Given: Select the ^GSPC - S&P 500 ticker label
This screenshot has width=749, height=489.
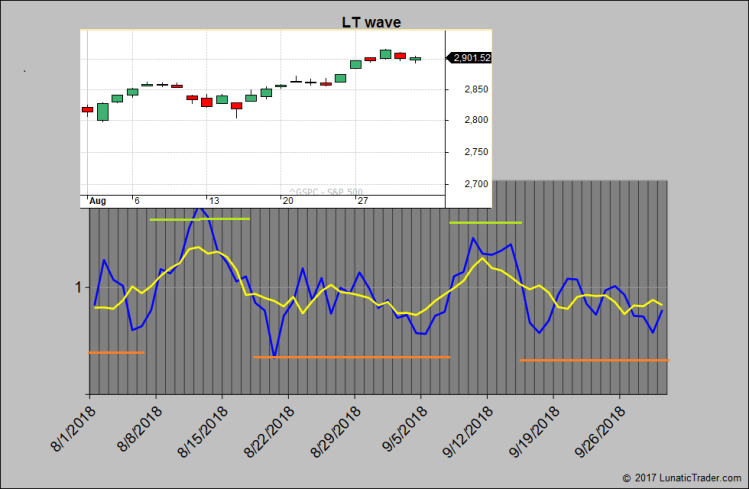Looking at the screenshot, I should click(x=327, y=191).
